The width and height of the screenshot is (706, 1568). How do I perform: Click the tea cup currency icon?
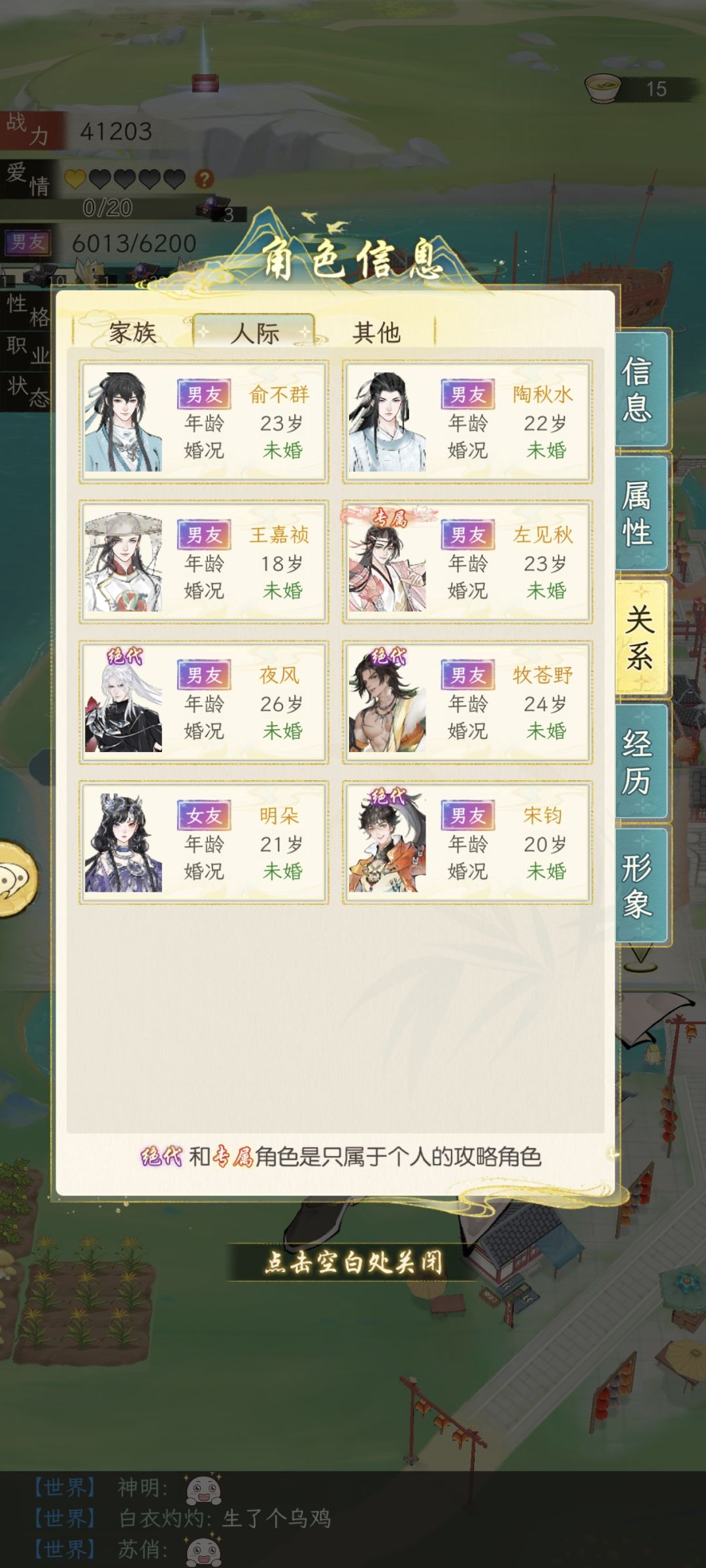point(603,88)
